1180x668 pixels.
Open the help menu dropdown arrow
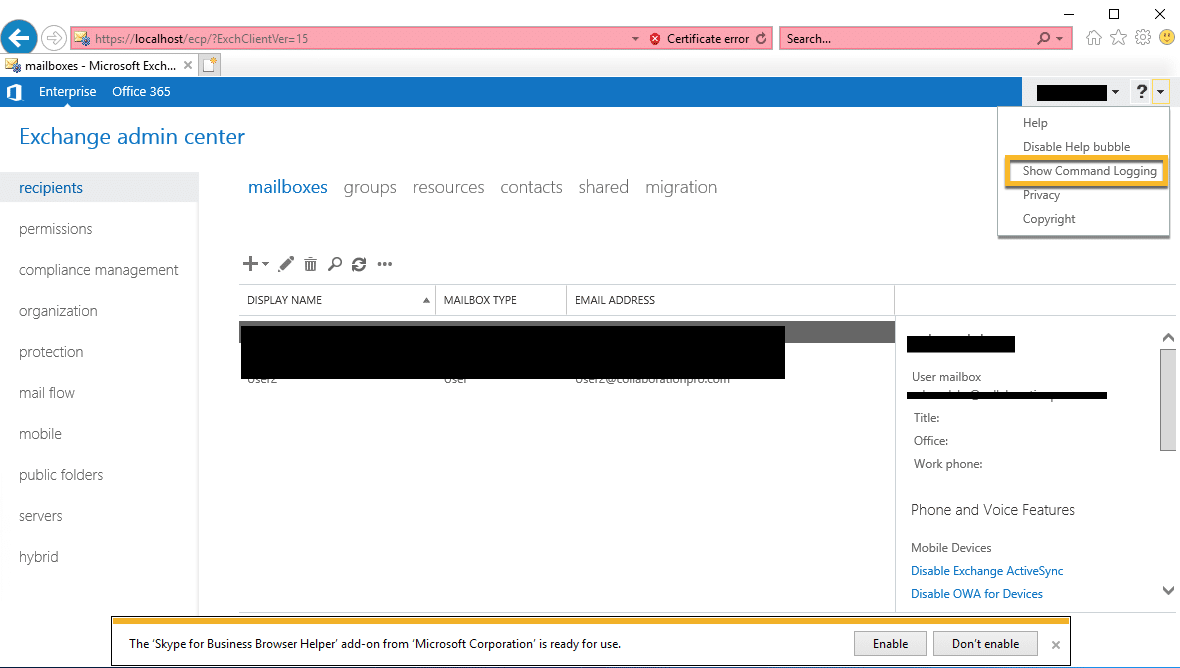coord(1159,91)
